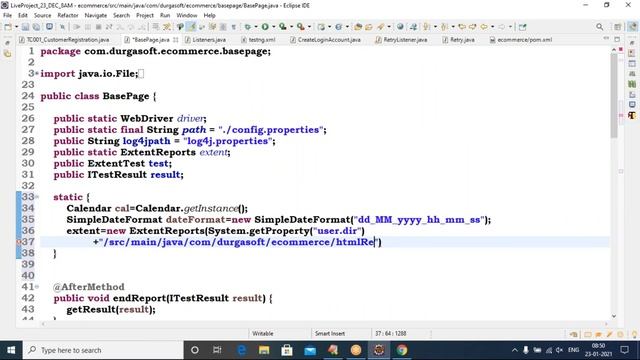Open the Terminal toolbar icon

coord(49,27)
